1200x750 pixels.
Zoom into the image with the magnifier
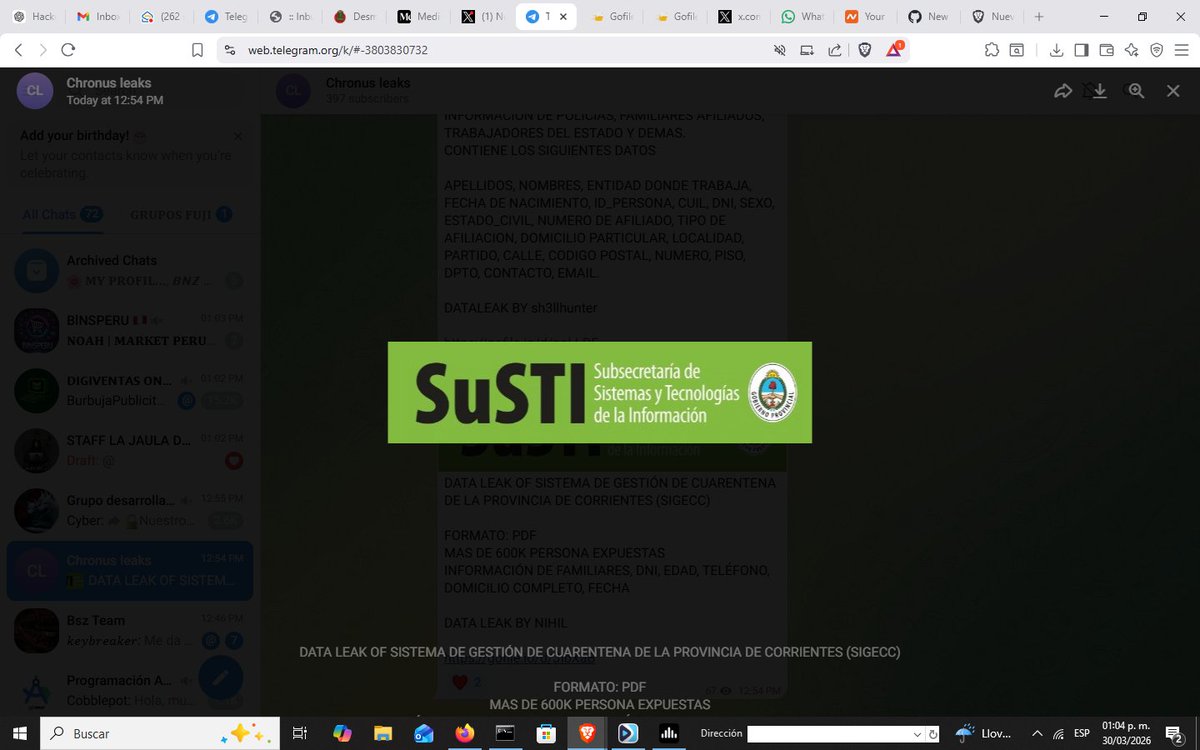(x=1136, y=91)
